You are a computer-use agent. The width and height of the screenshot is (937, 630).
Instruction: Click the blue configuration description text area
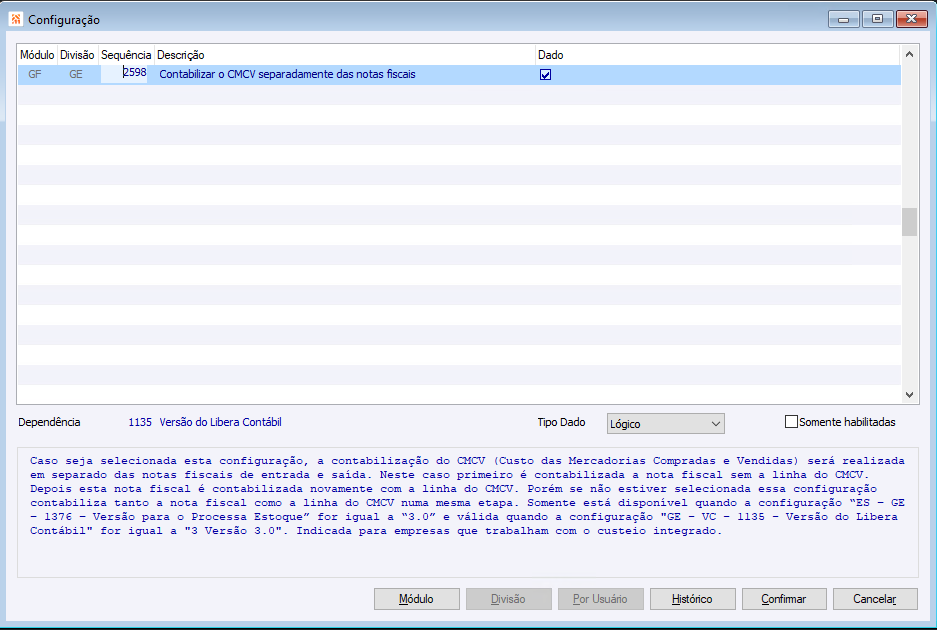(x=467, y=512)
